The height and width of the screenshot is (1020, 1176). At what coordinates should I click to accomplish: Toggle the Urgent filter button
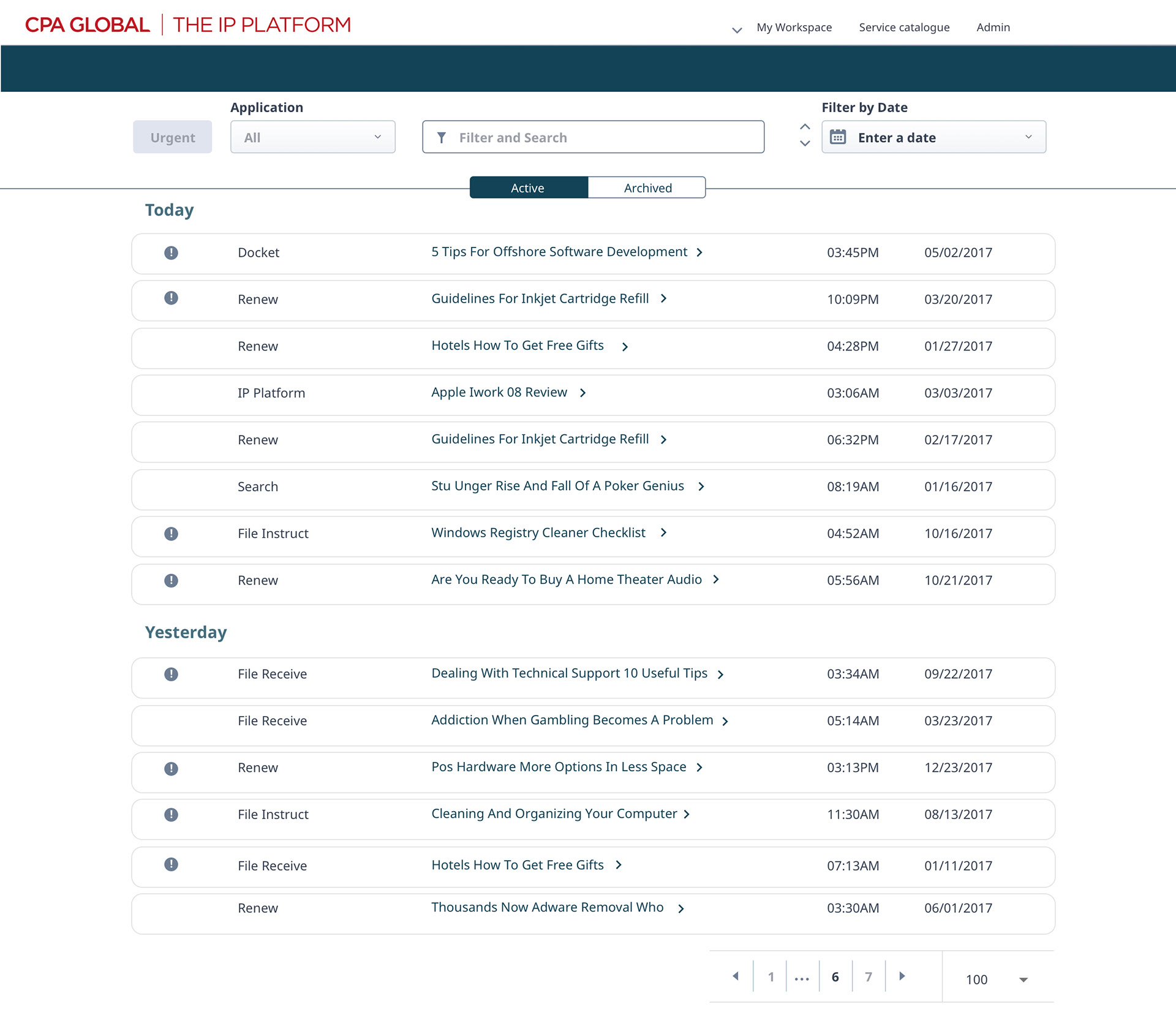click(x=172, y=137)
